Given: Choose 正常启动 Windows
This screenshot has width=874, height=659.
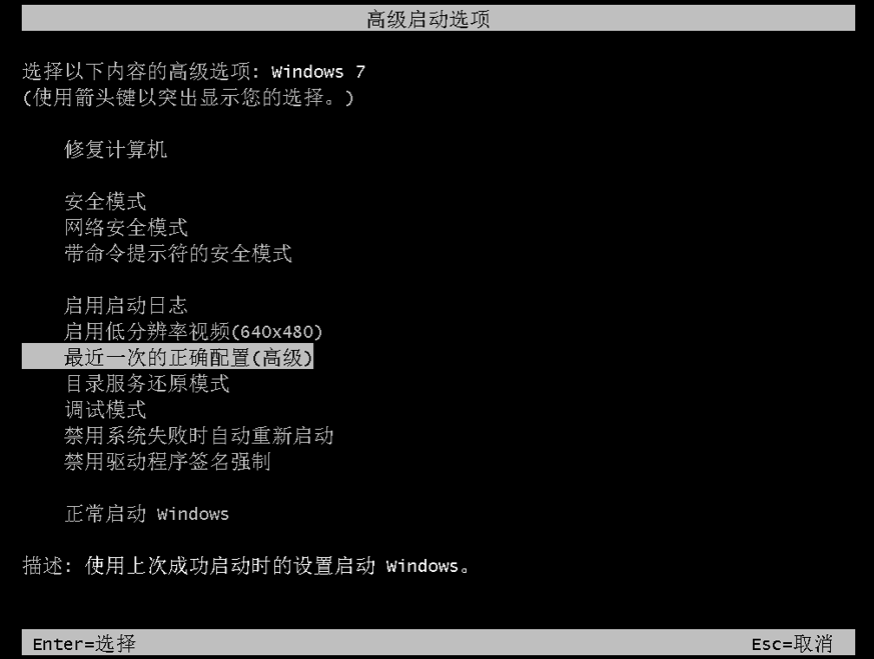Looking at the screenshot, I should [x=147, y=513].
